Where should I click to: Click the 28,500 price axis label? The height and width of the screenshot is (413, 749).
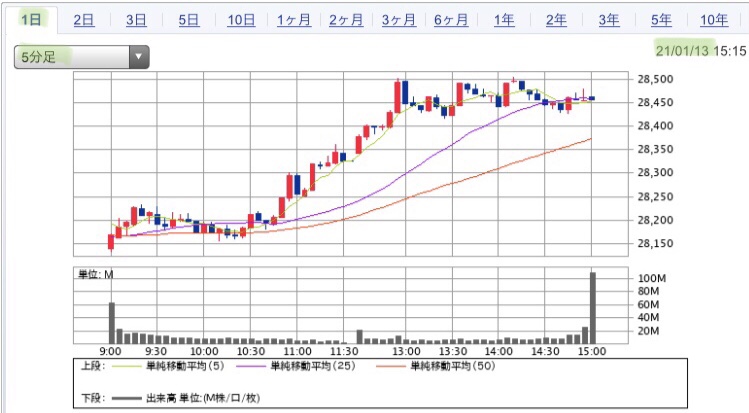(x=655, y=79)
